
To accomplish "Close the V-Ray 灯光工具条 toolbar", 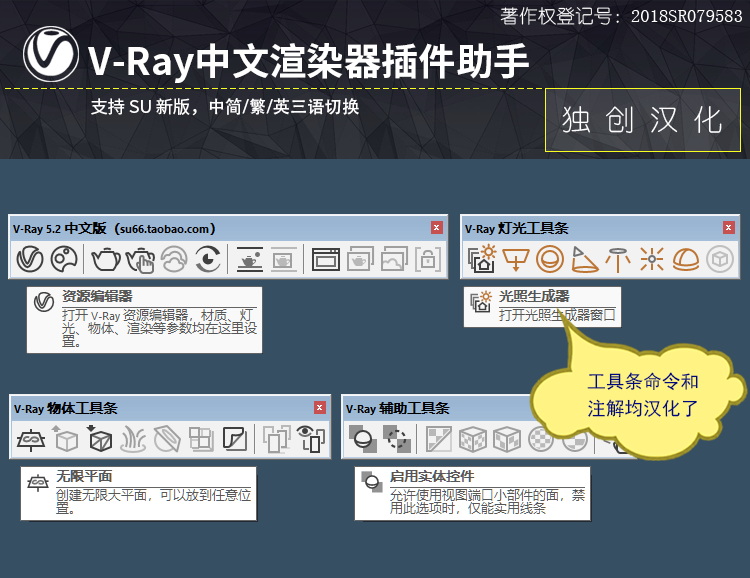I will point(728,228).
